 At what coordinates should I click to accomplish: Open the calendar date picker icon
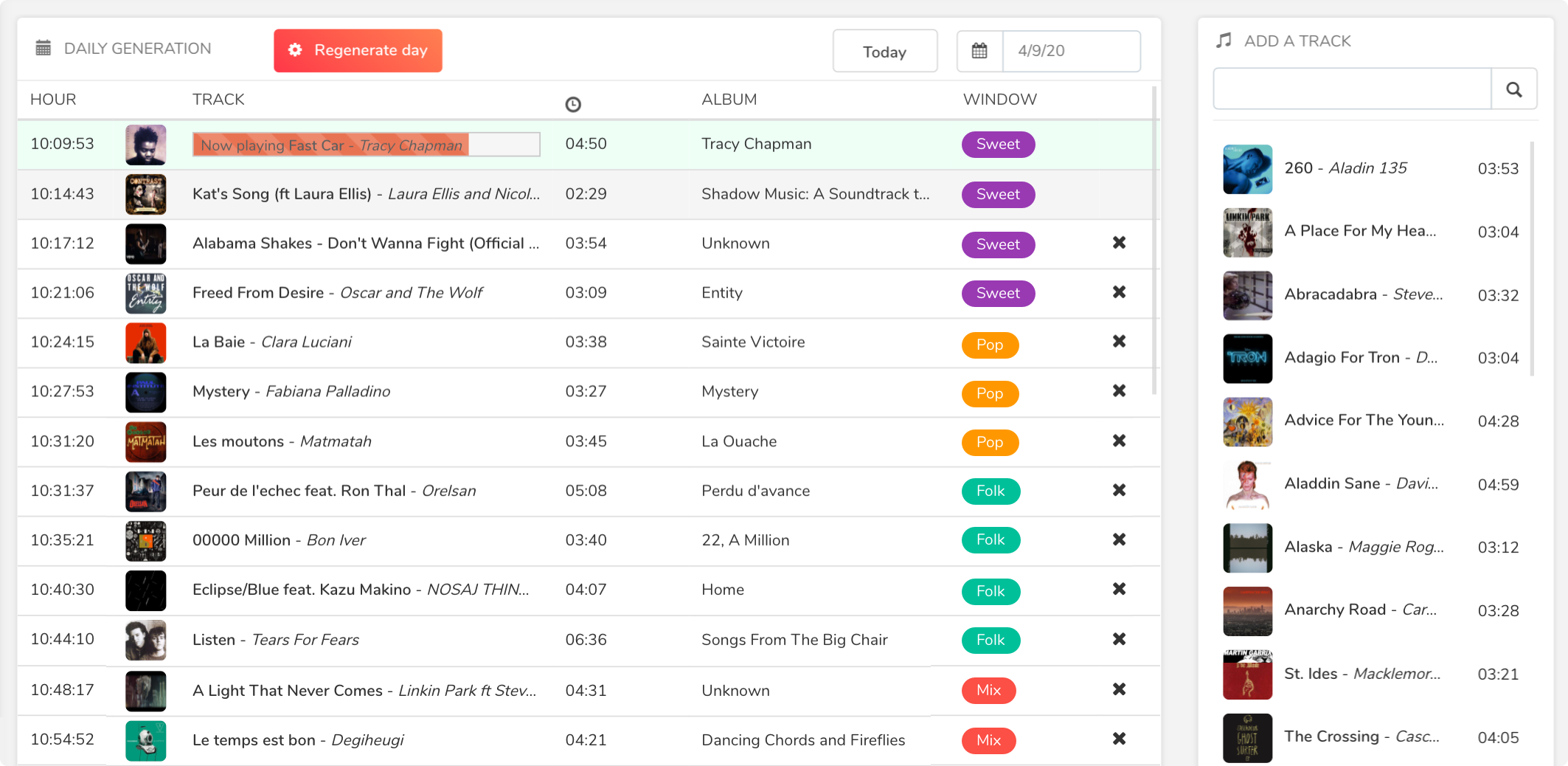coord(979,51)
